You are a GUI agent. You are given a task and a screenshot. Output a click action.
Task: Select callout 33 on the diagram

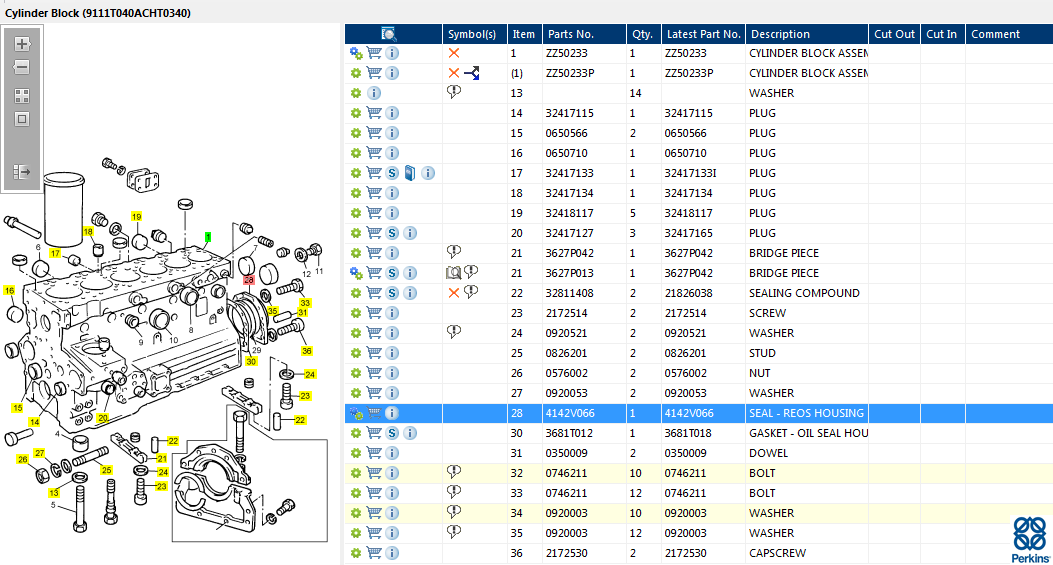click(x=305, y=303)
